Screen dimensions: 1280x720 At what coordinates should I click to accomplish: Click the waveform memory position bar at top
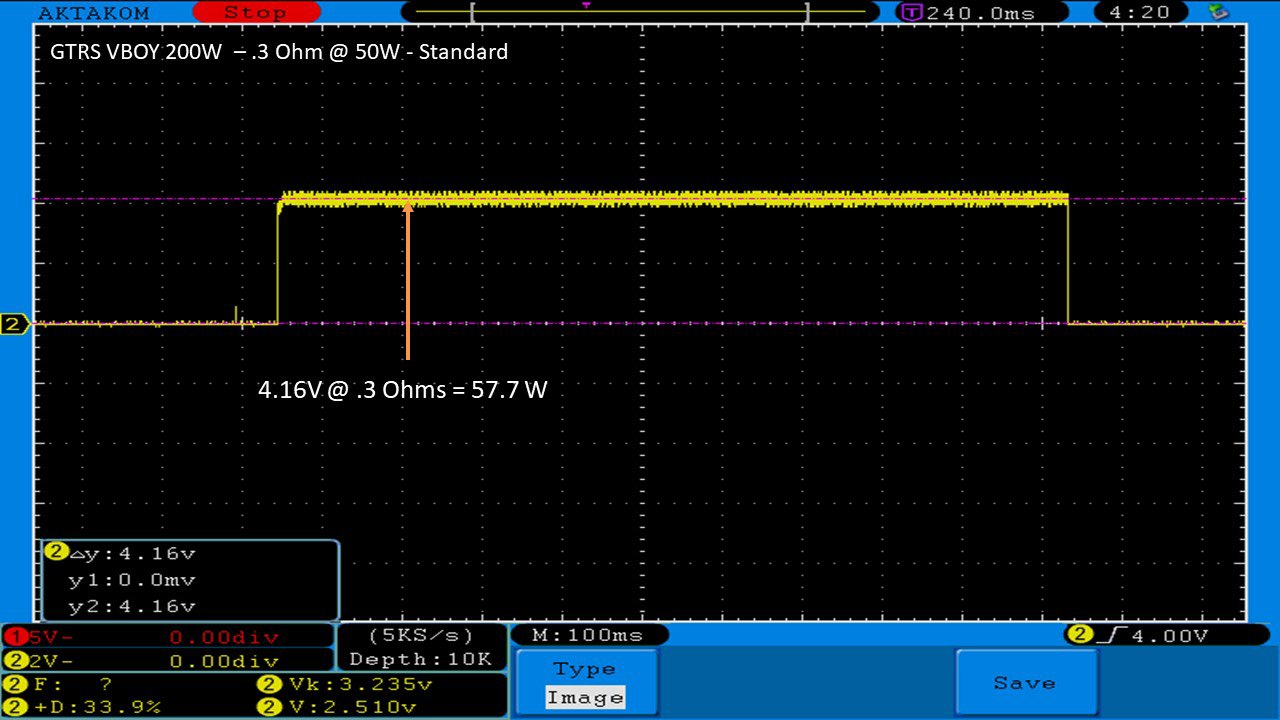point(640,12)
